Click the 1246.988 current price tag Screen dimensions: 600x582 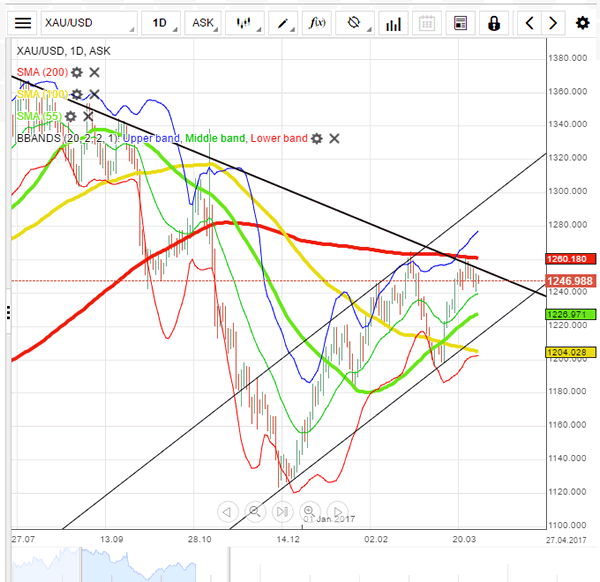coord(571,281)
